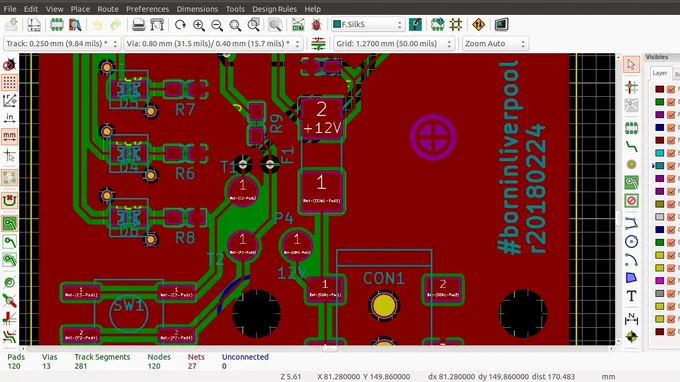Open the Route menu
This screenshot has height=382, width=680.
(x=108, y=9)
